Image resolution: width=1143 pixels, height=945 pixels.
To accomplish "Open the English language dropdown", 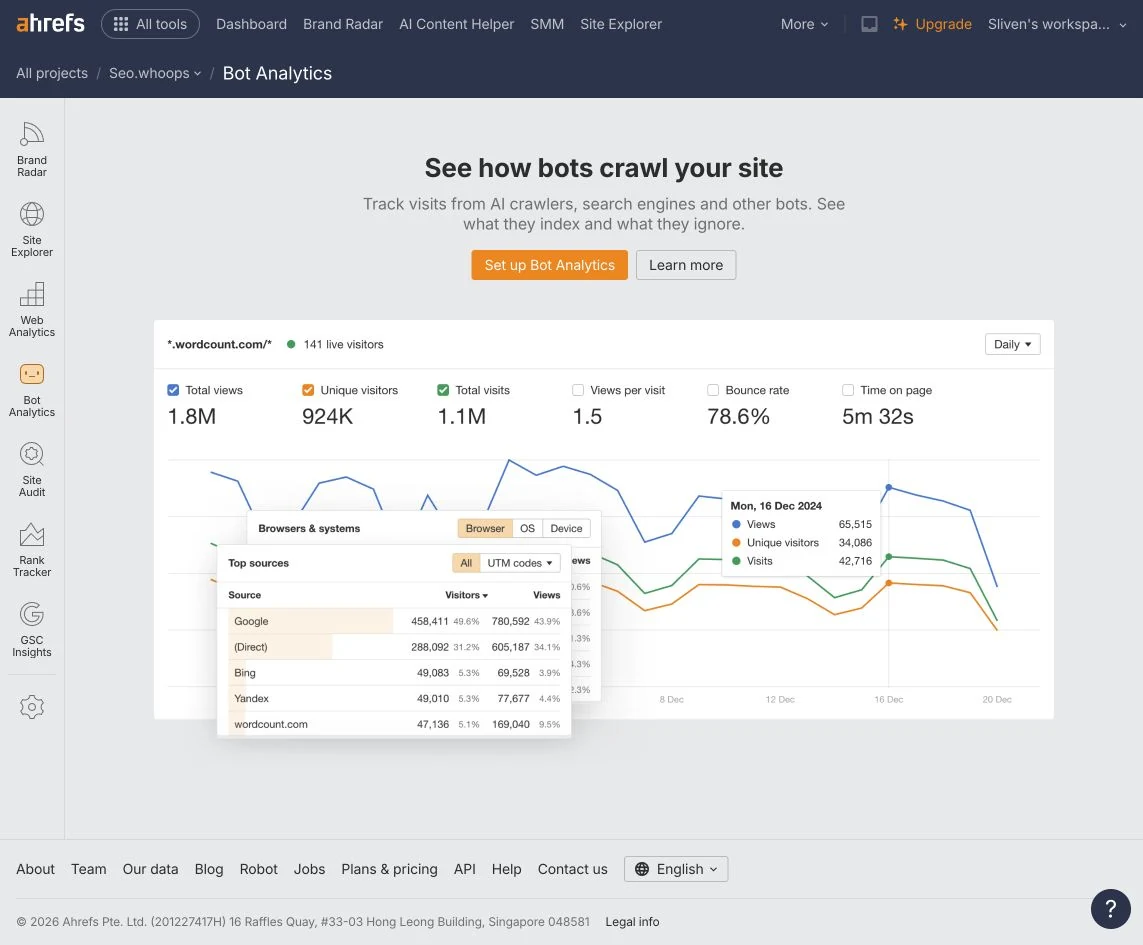I will coord(676,869).
